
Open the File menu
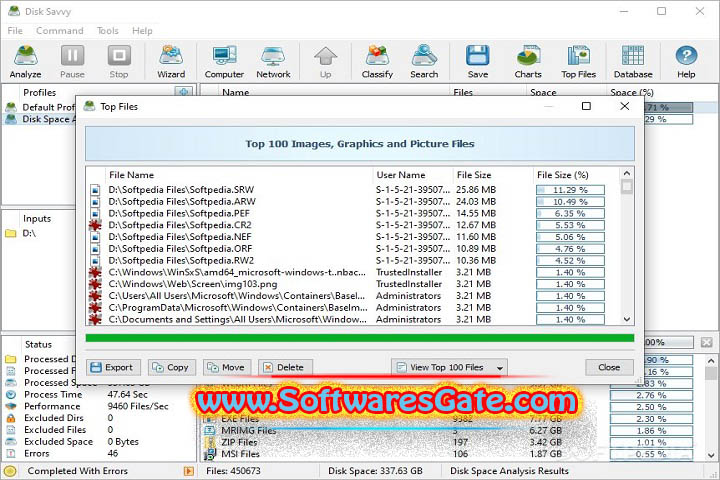(x=15, y=30)
